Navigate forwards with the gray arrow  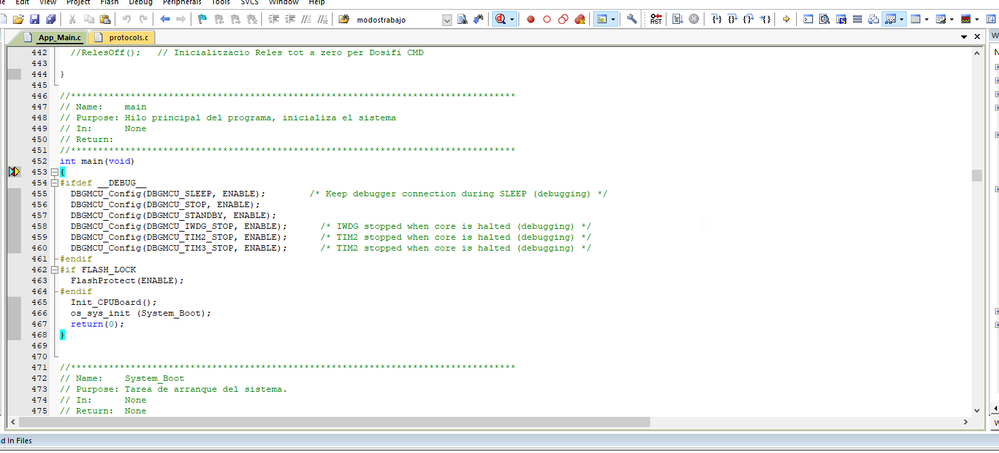pos(181,19)
